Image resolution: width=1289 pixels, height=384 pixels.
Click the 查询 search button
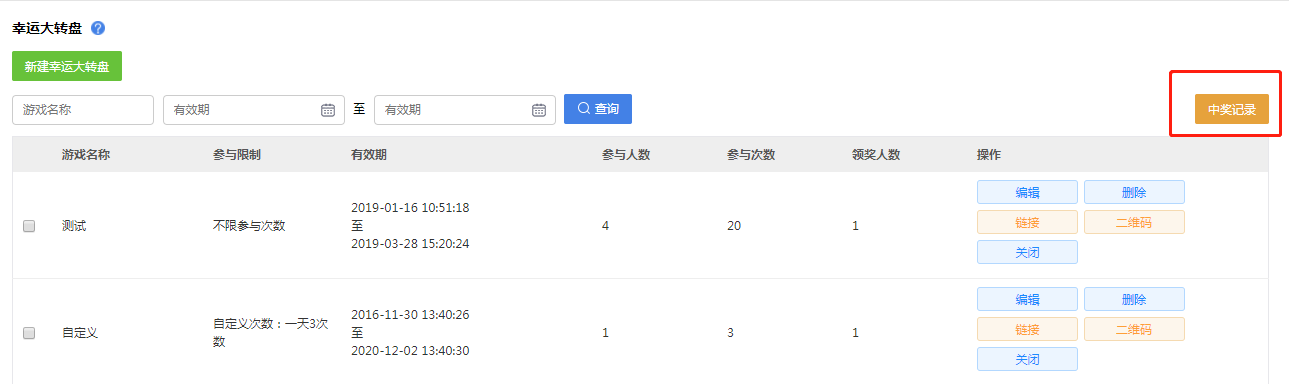click(x=598, y=109)
